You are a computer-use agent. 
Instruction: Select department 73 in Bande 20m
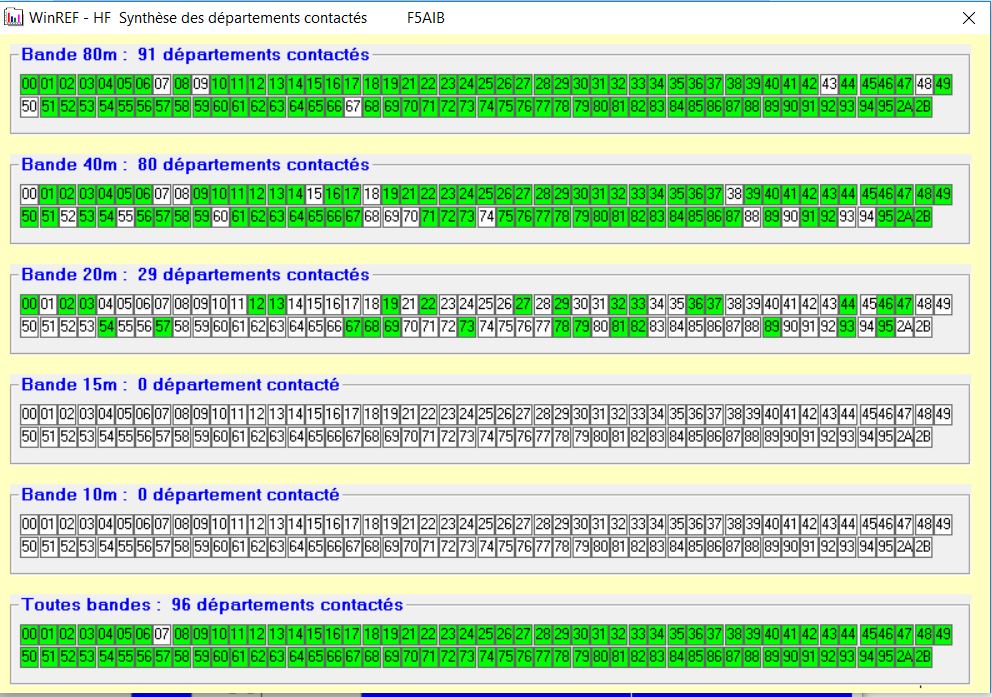[x=467, y=327]
